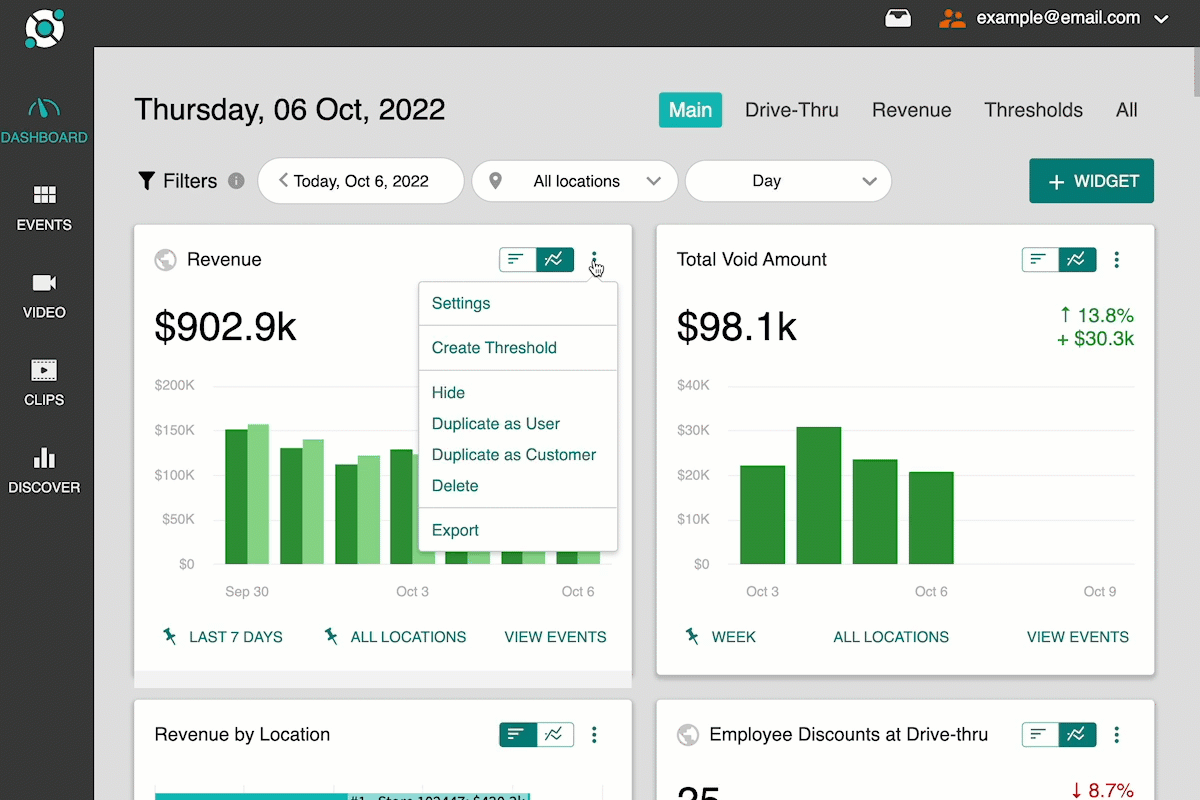Open Total Void Amount widget options menu

[1117, 260]
